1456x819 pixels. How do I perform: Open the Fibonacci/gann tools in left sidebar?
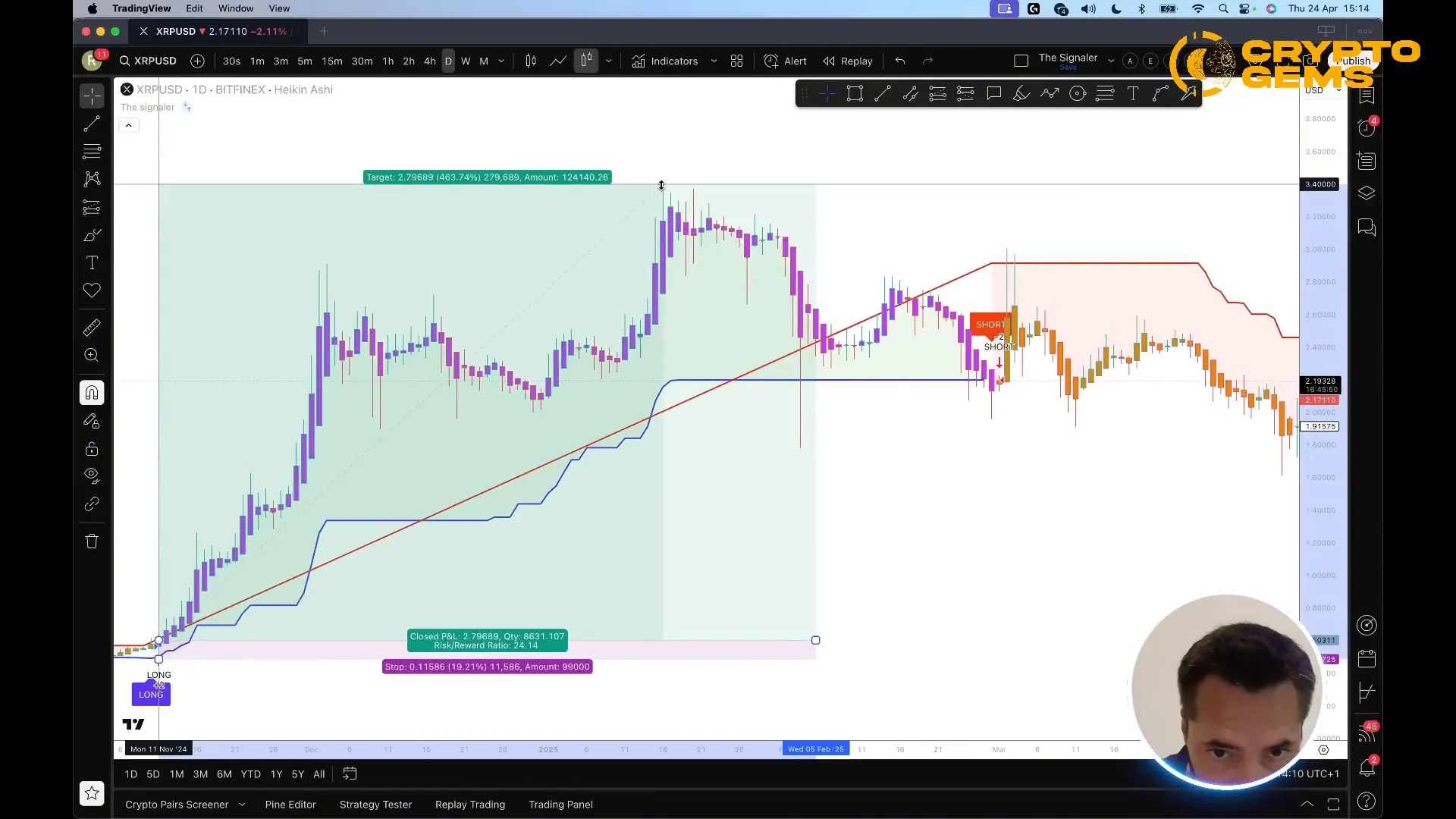92,151
